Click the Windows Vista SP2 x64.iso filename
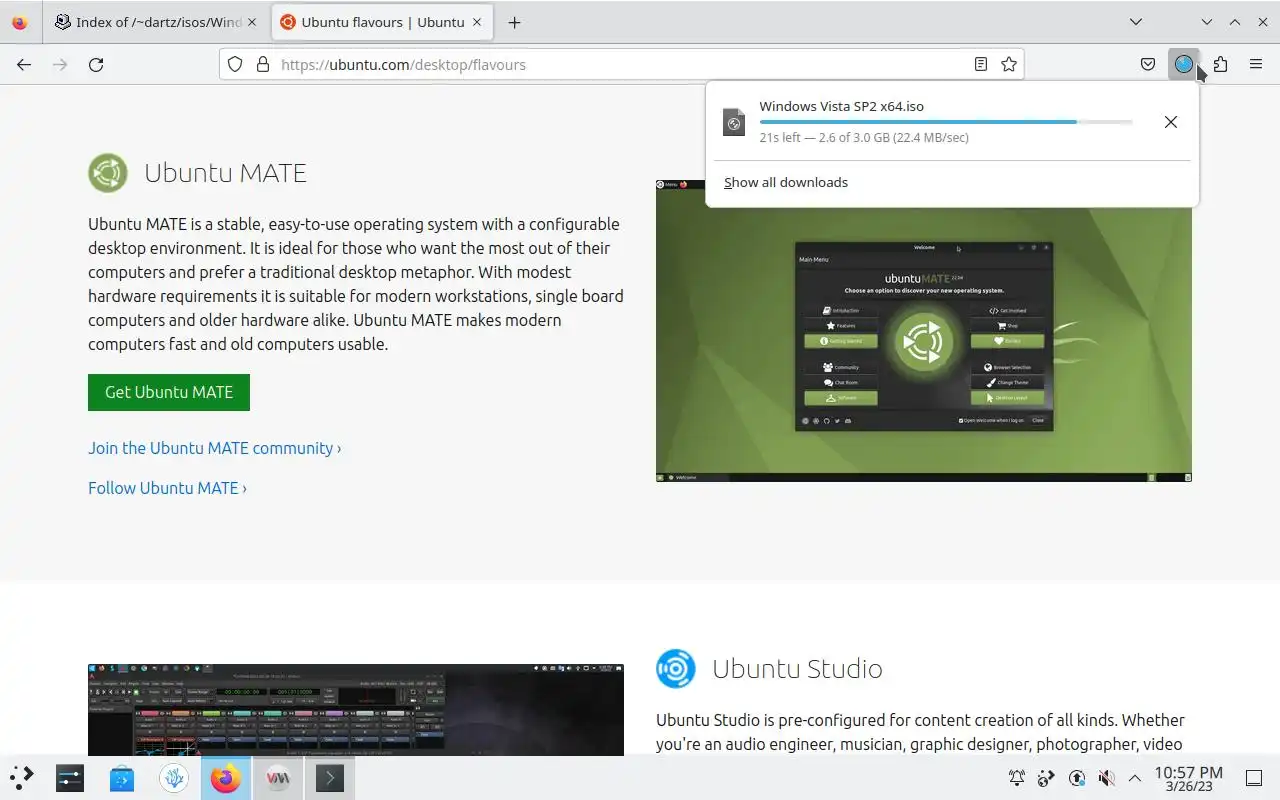Viewport: 1280px width, 800px height. 841,106
